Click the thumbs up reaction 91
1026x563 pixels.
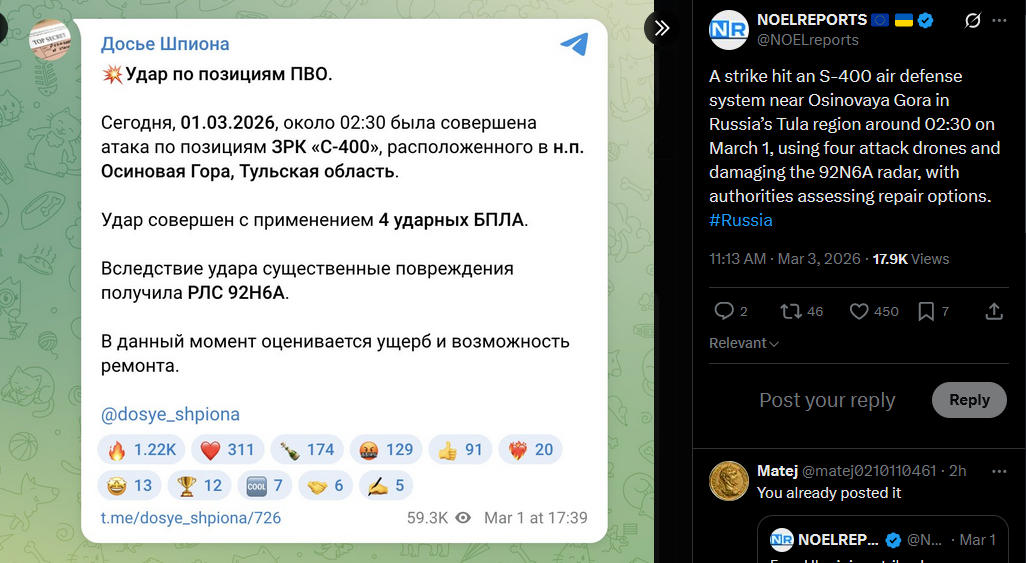(x=460, y=450)
